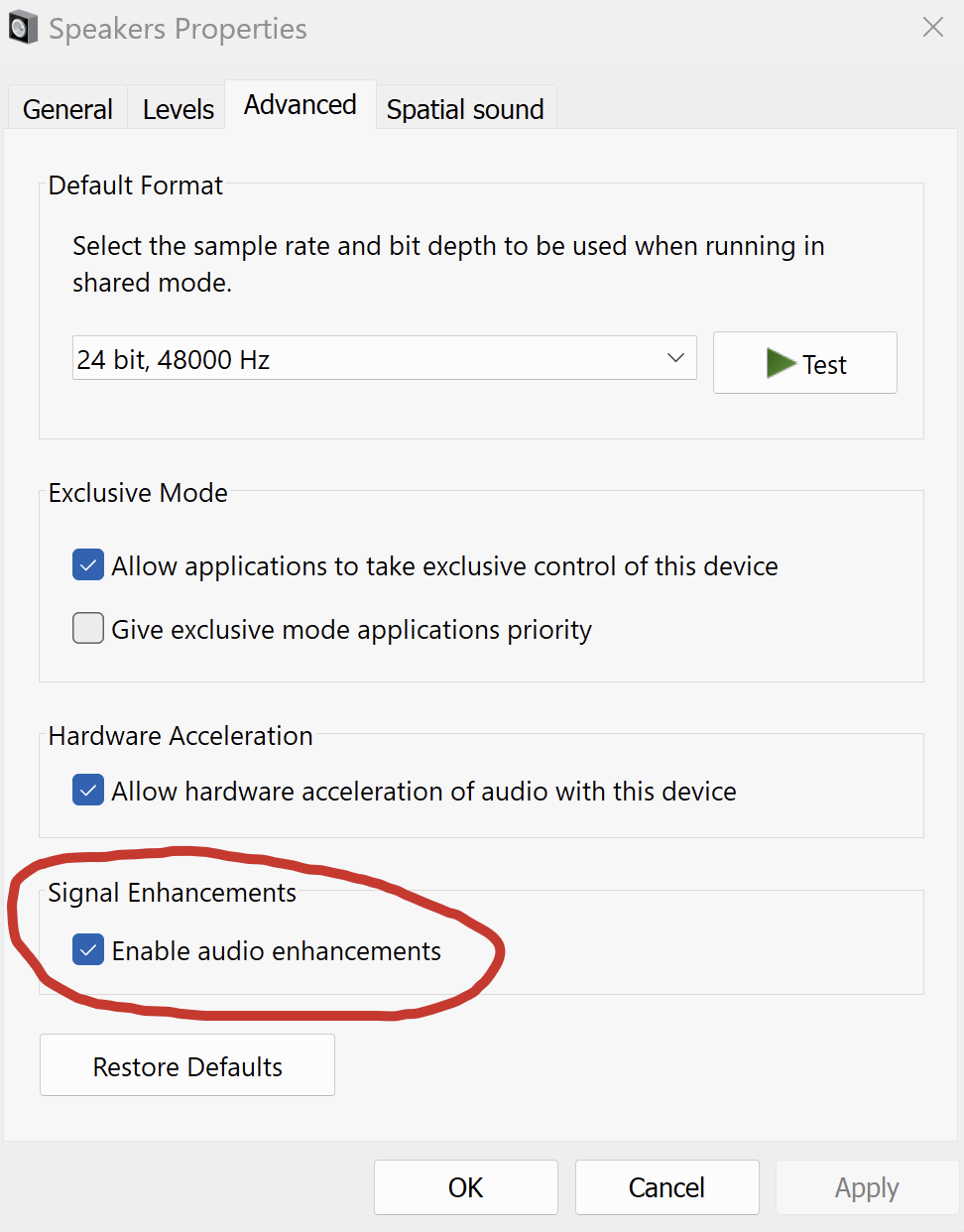
Task: Close the Speakers Properties dialog
Action: point(932,27)
